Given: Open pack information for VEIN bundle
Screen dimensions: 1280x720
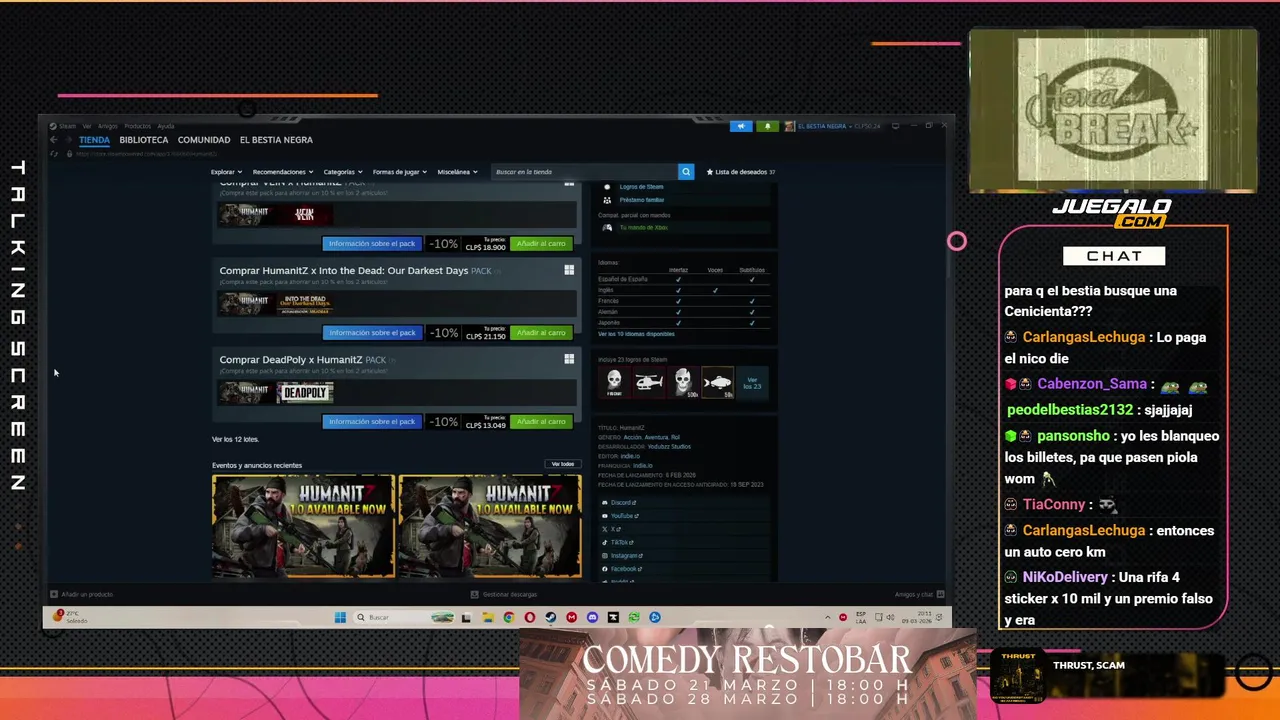Looking at the screenshot, I should (x=372, y=244).
